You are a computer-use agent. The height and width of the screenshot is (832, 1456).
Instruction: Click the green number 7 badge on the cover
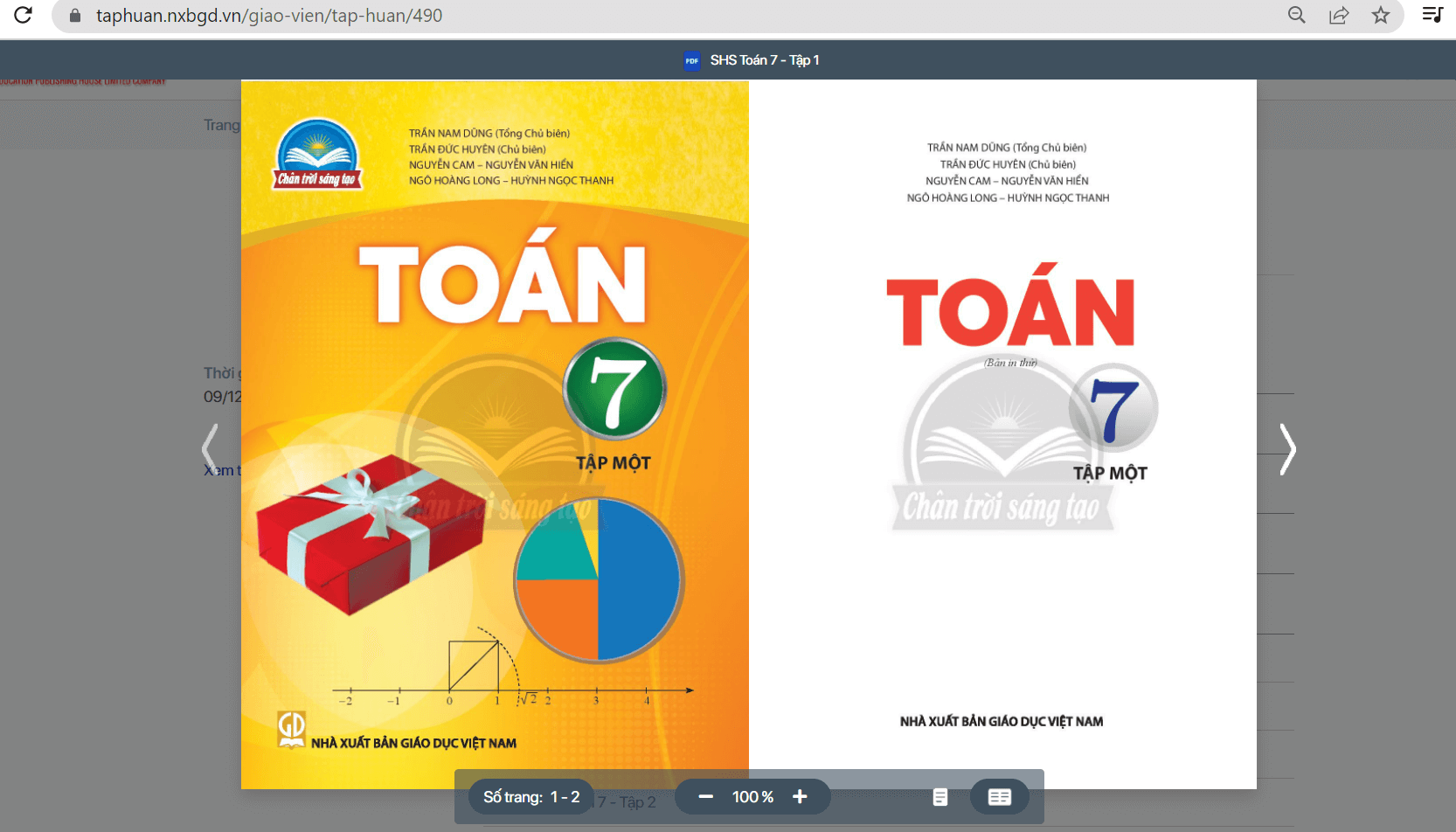click(614, 389)
